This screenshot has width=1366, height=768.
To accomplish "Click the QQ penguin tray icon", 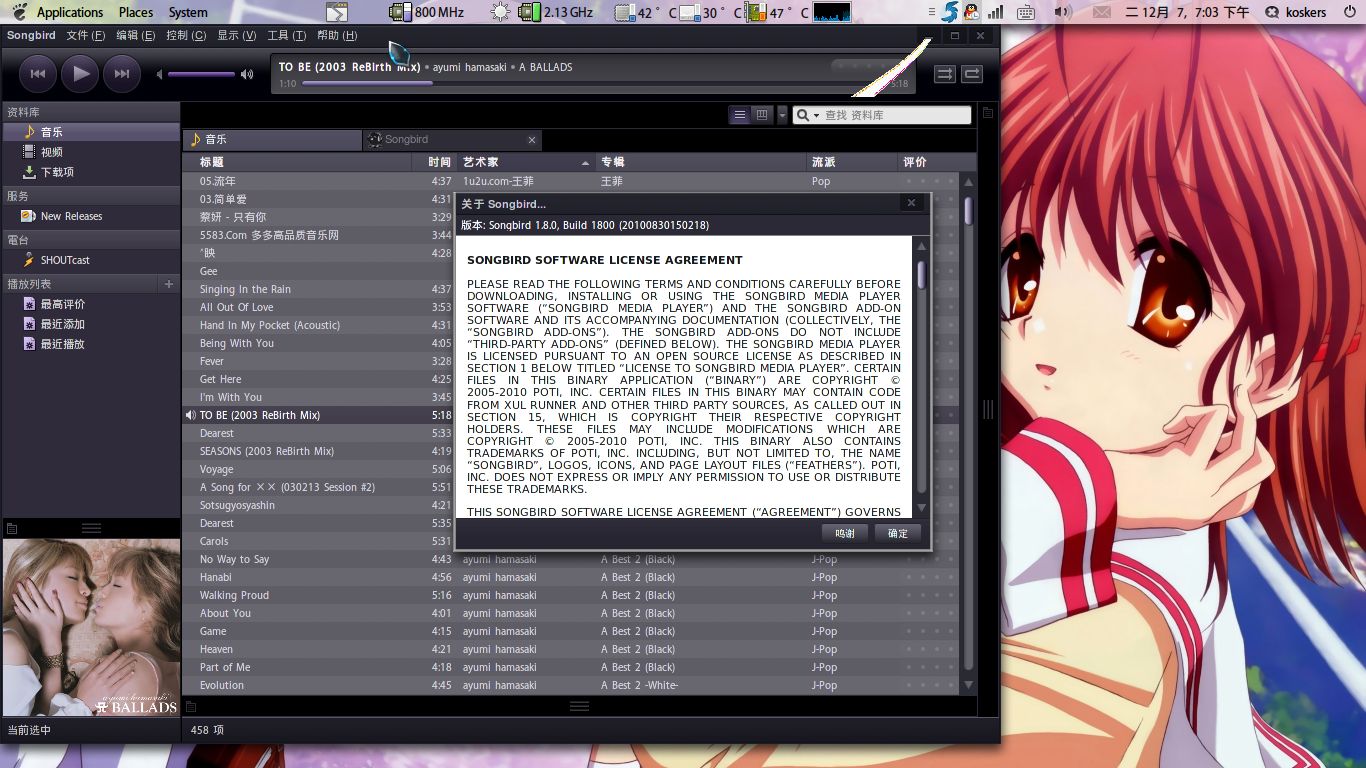I will pos(970,12).
